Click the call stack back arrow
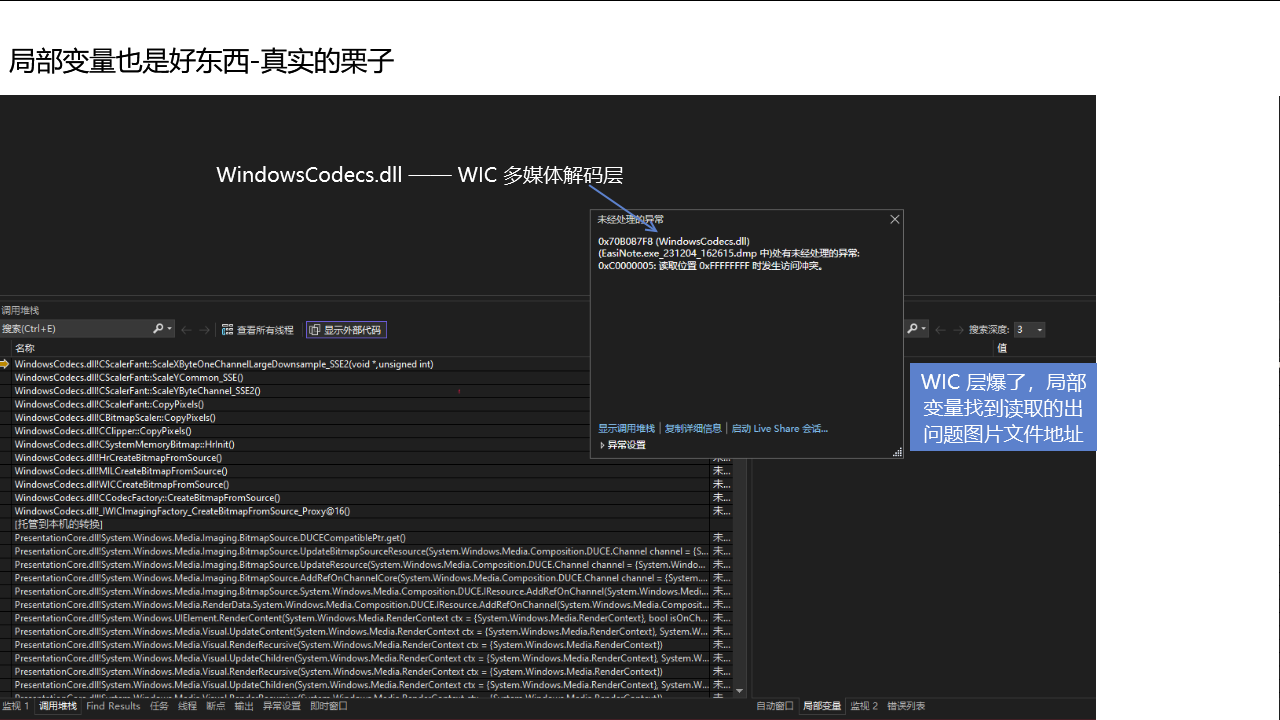The image size is (1280, 720). tap(186, 330)
